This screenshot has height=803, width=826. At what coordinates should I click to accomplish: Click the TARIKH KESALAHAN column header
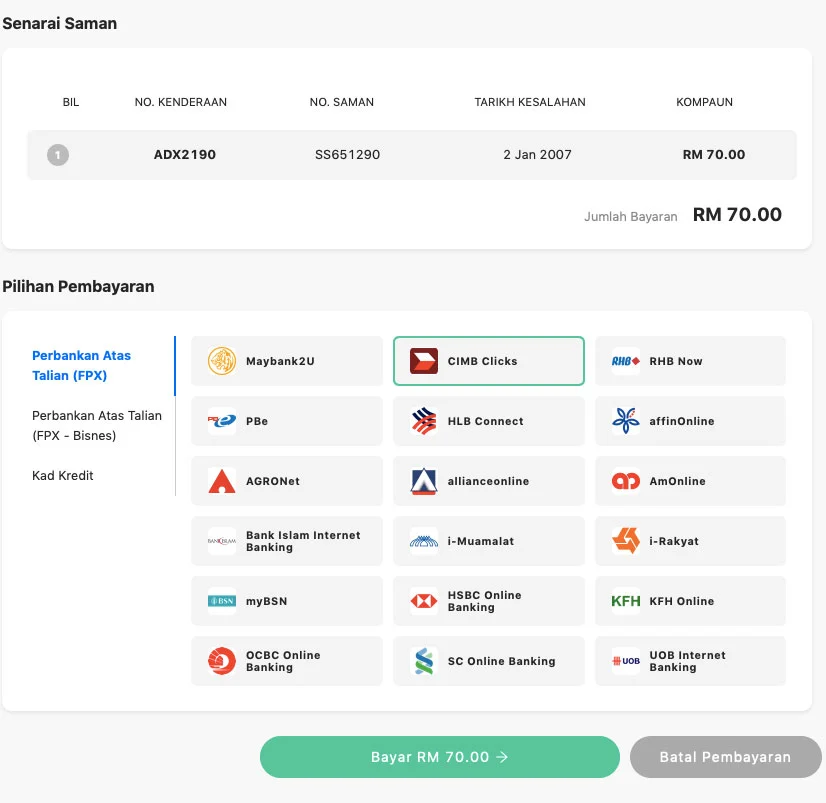[530, 102]
